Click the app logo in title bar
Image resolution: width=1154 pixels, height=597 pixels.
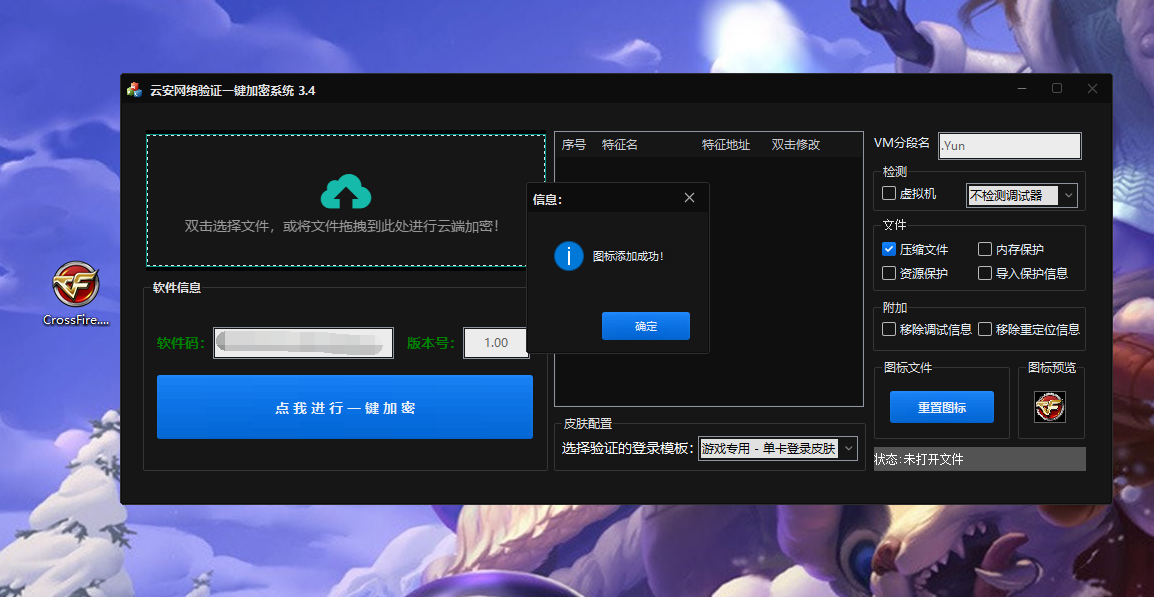[134, 90]
